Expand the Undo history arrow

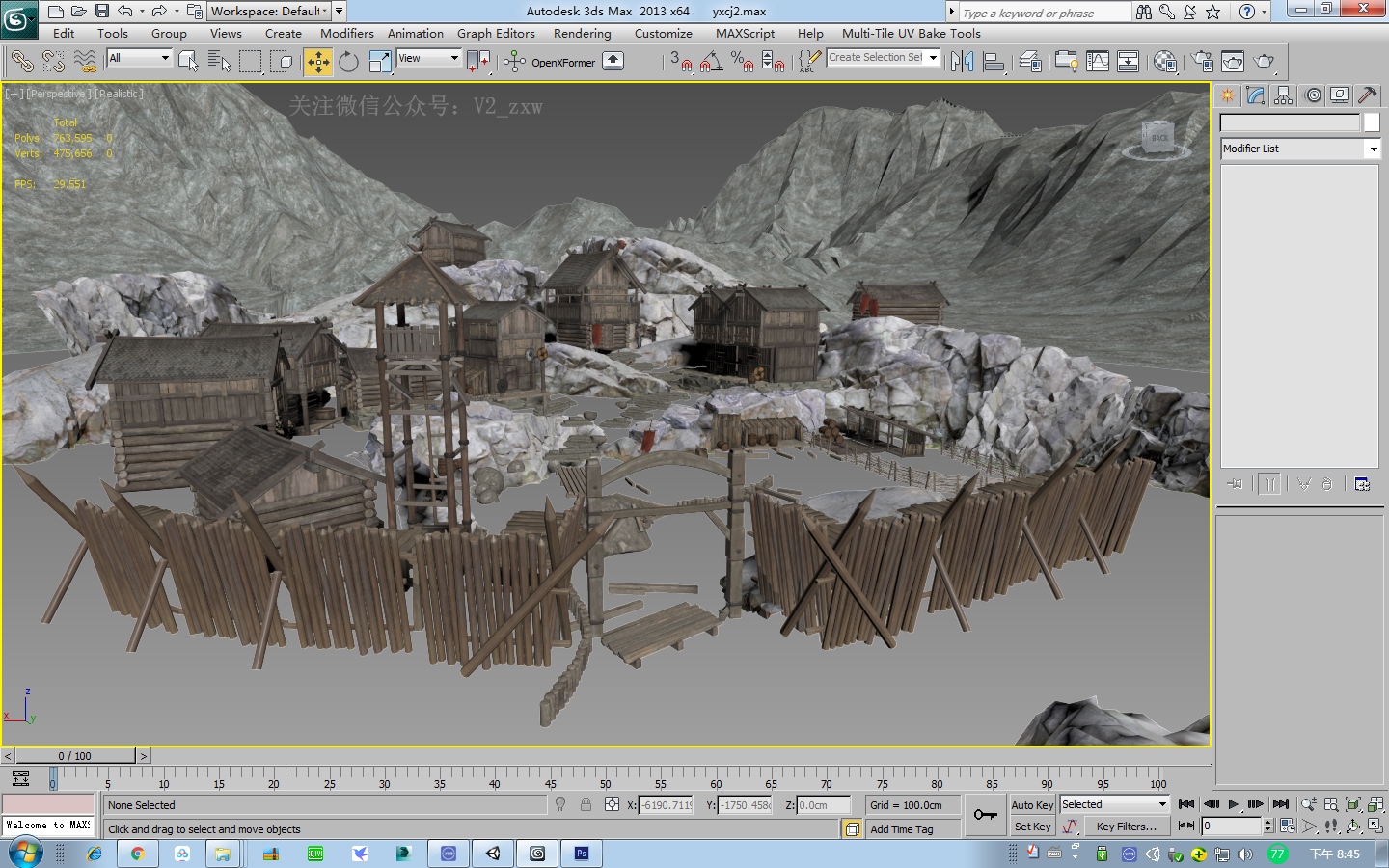[142, 11]
